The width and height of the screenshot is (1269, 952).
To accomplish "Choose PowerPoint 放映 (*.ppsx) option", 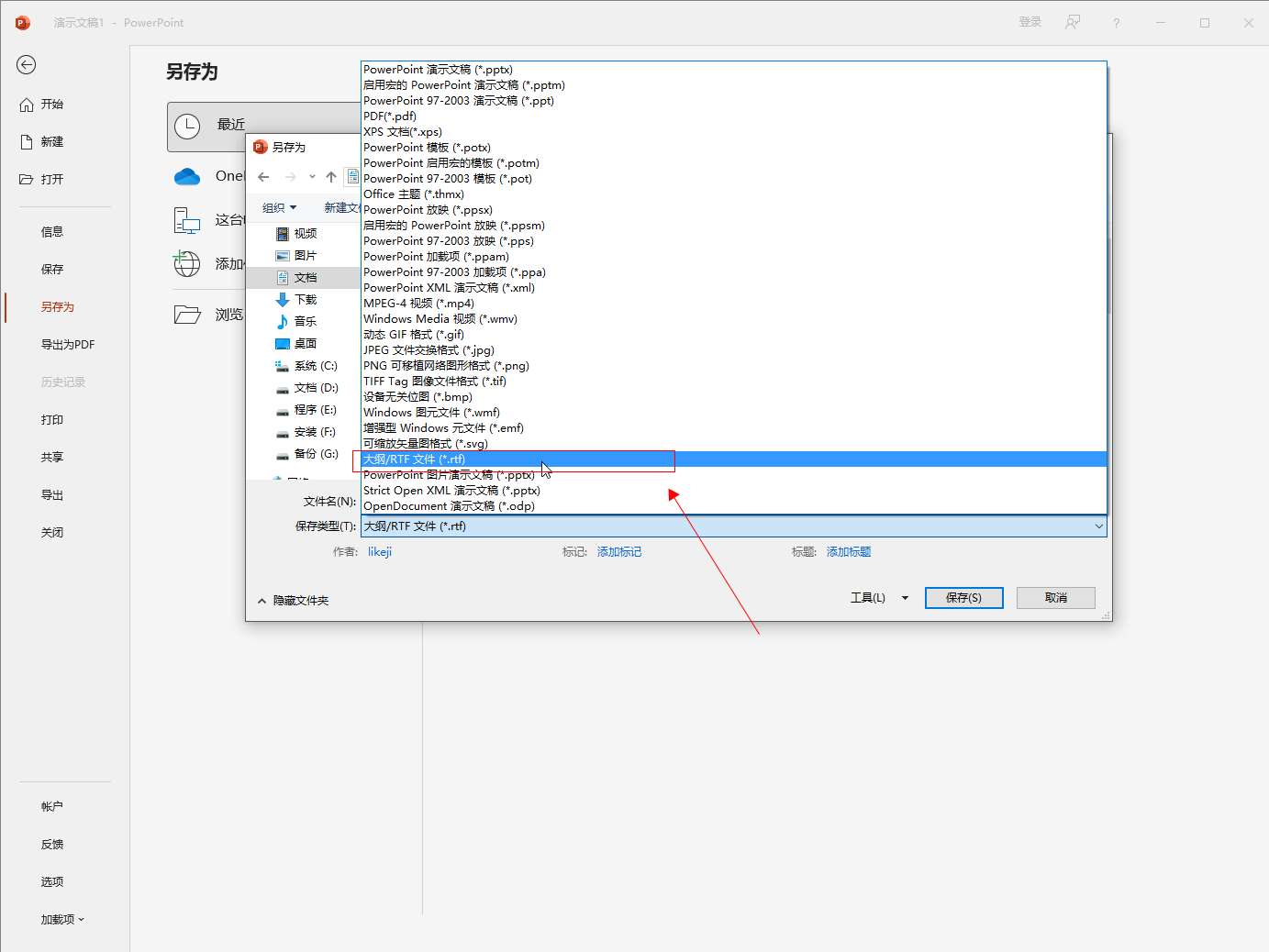I will click(734, 210).
